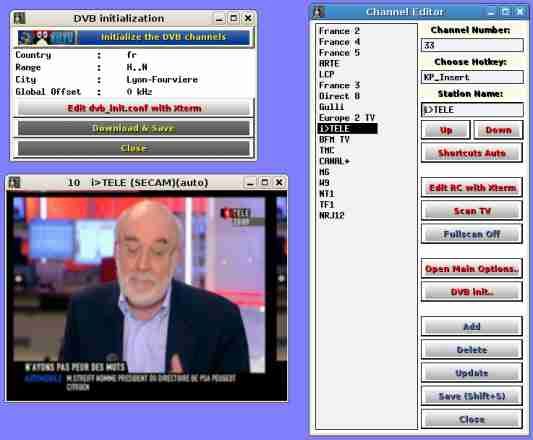Click Update button

tap(472, 373)
